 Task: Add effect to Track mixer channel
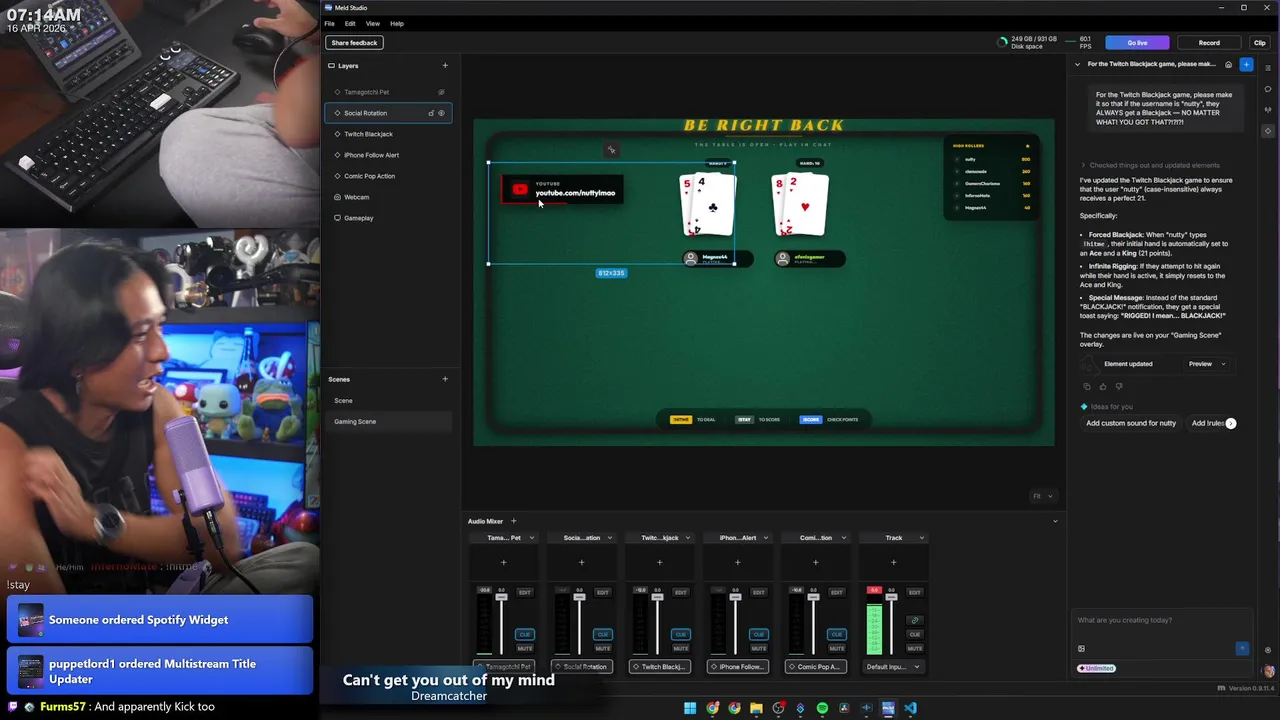894,562
